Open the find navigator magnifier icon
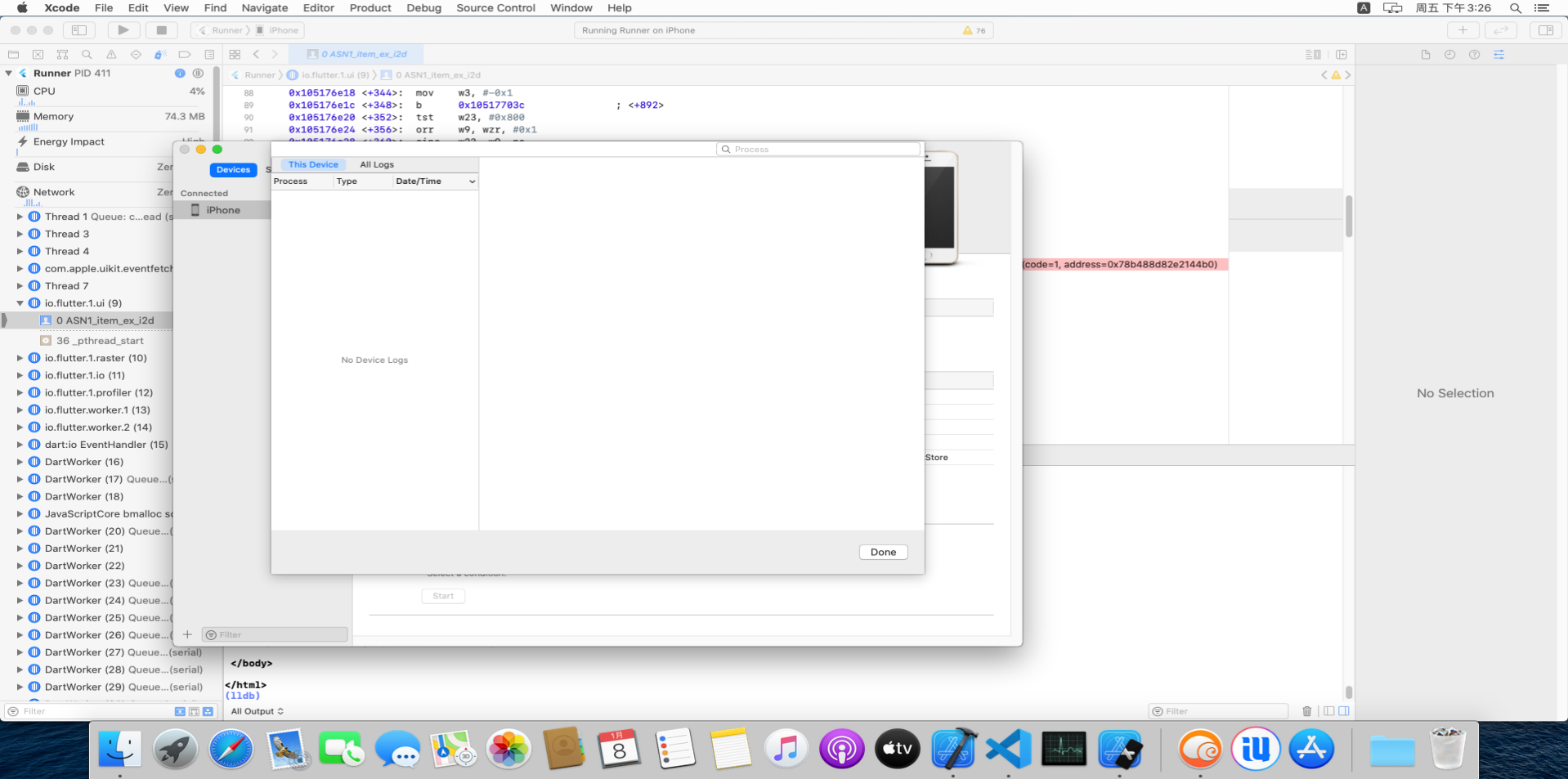 (87, 55)
